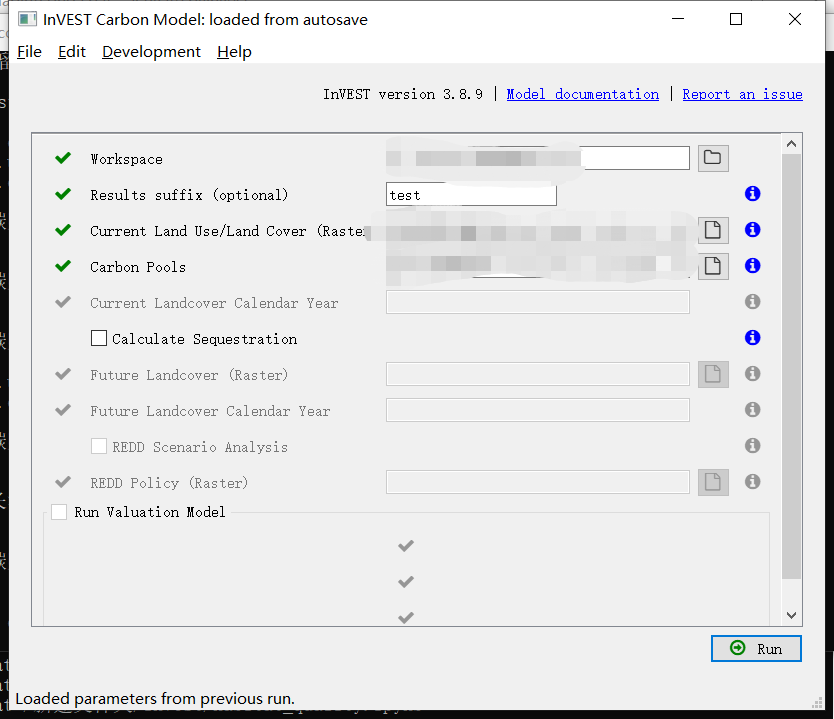Enable Run Valuation Model checkbox
Viewport: 834px width, 719px height.
(59, 512)
